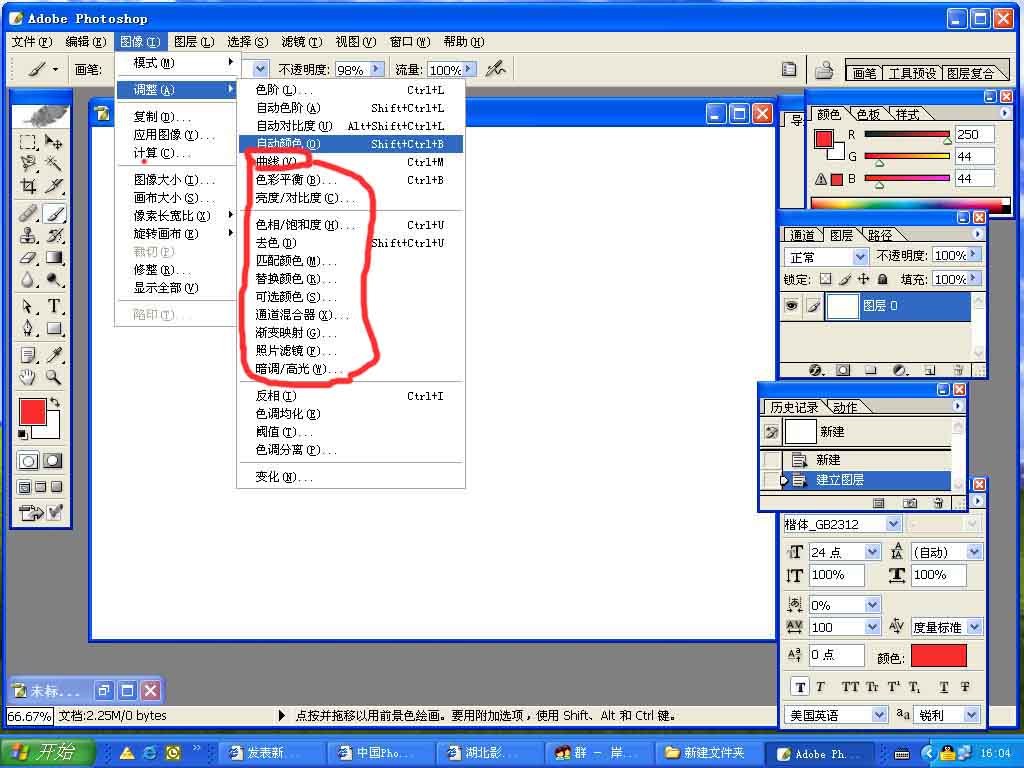Create a new layer in Layers panel
The height and width of the screenshot is (768, 1024).
(930, 370)
